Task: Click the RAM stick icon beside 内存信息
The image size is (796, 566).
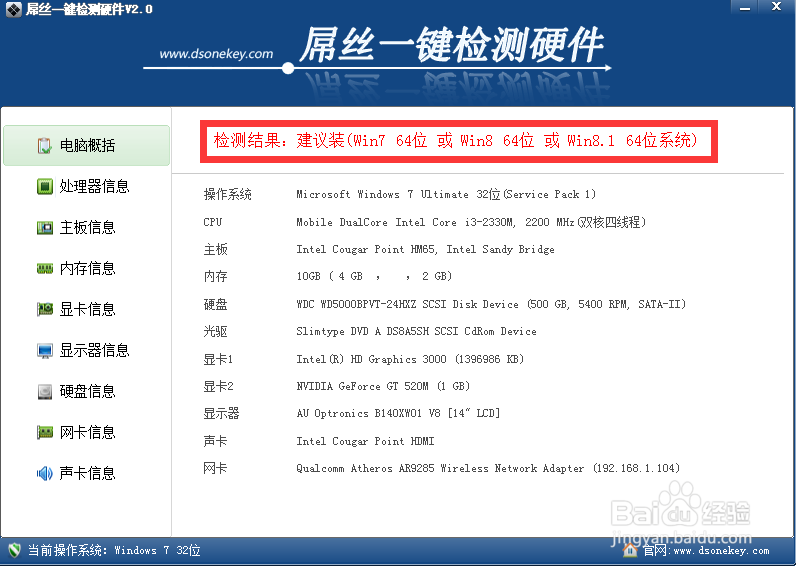Action: [45, 269]
